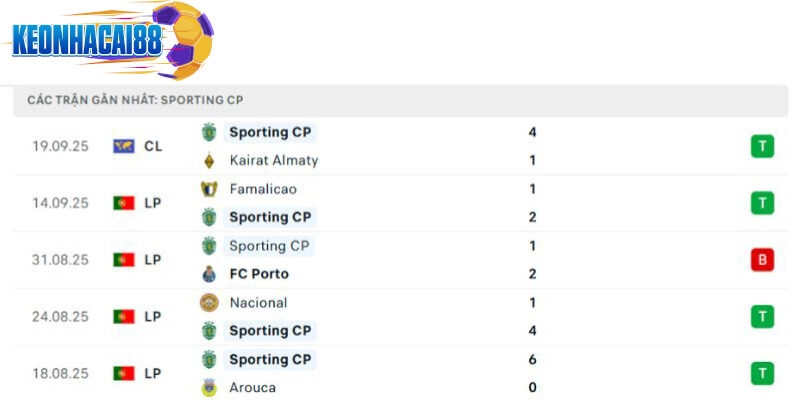
Task: Click FC Porto team crest
Action: point(209,274)
